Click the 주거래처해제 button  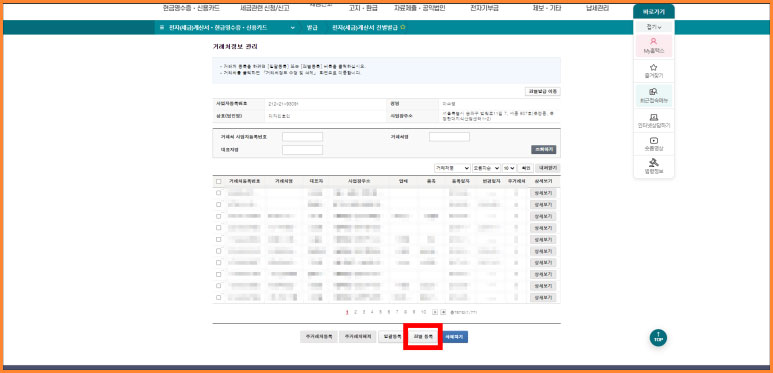tap(358, 337)
